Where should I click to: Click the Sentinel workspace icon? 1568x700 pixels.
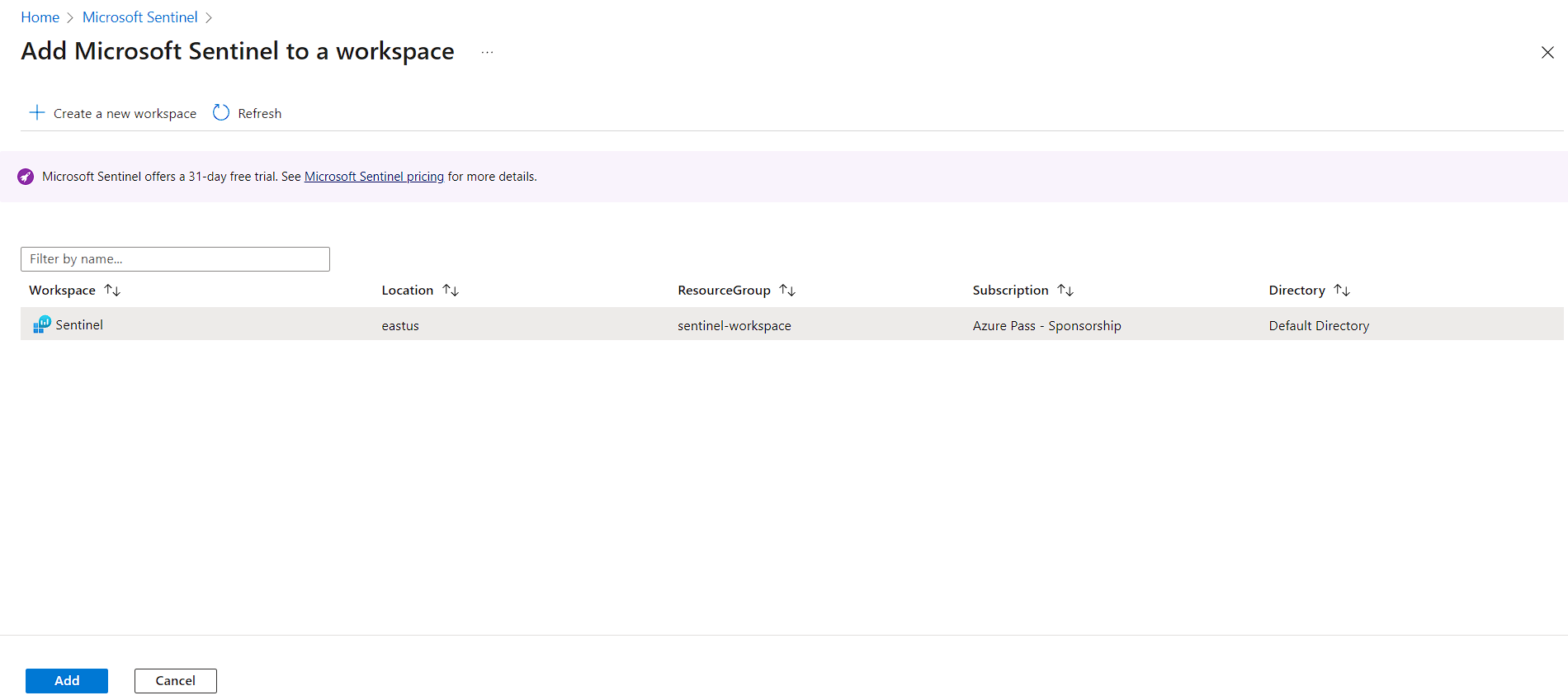(x=41, y=324)
